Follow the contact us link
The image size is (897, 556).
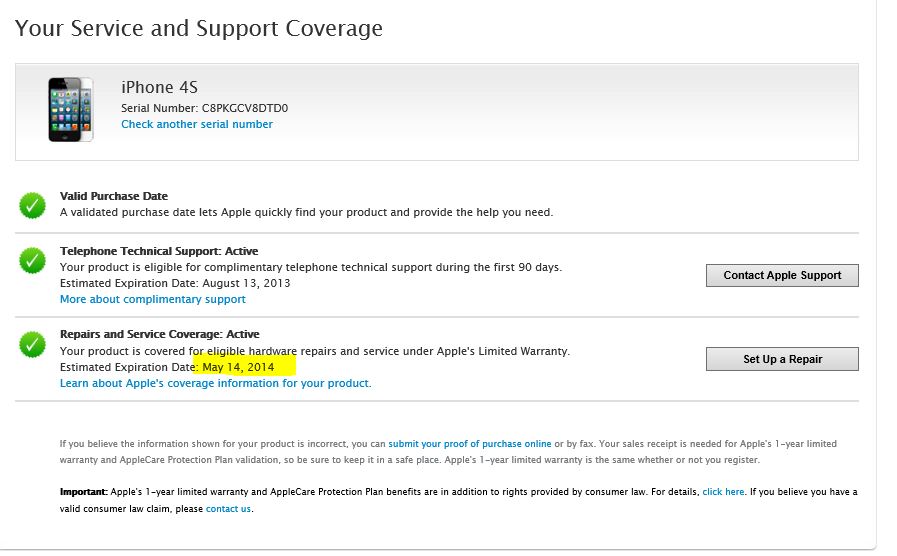pos(228,509)
